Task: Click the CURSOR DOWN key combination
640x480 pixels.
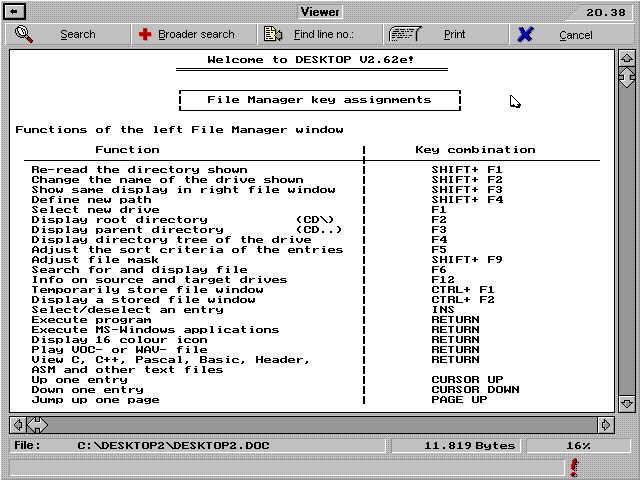Action: pyautogui.click(x=475, y=389)
